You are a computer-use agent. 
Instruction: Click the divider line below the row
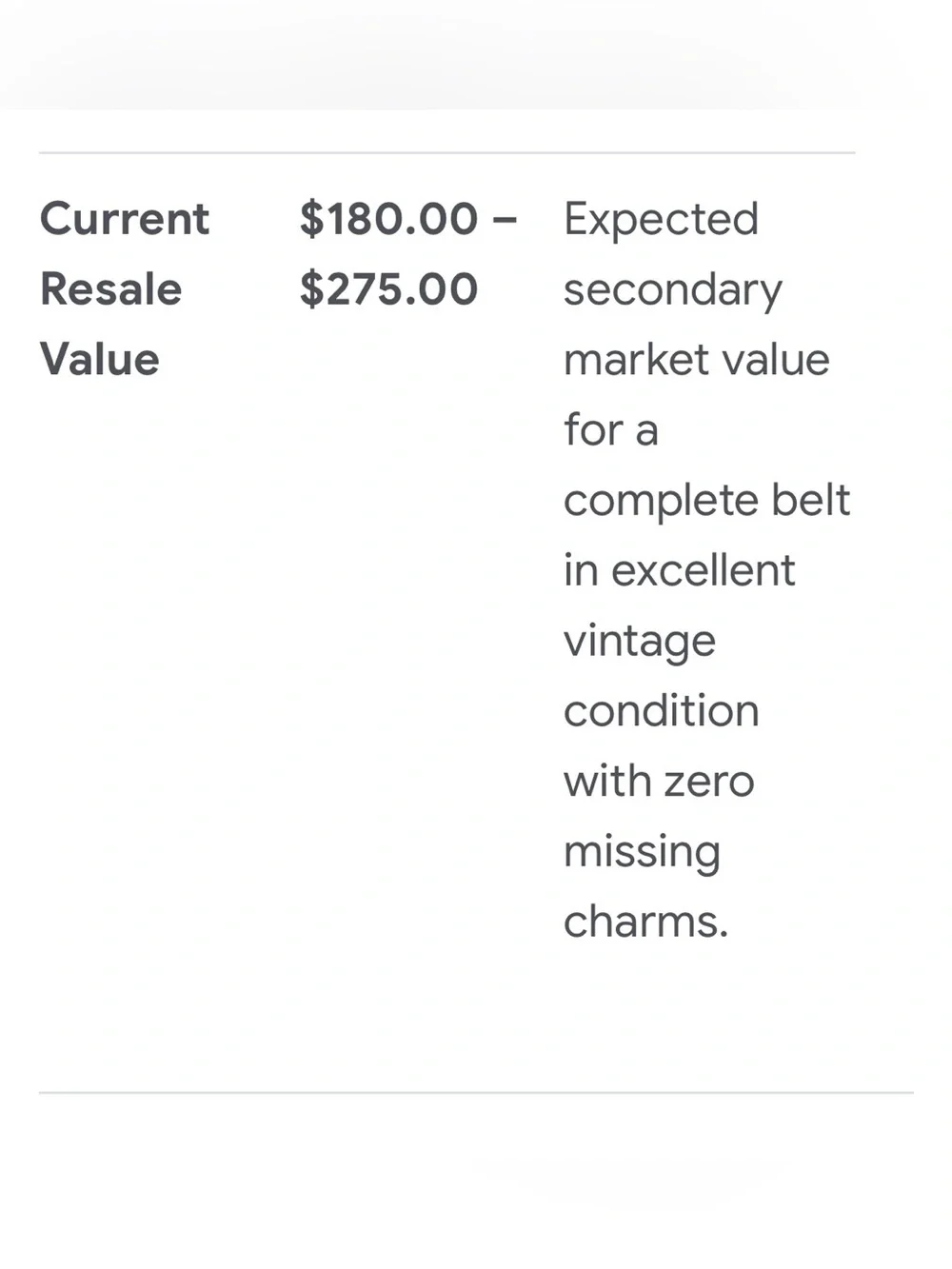click(x=476, y=1092)
